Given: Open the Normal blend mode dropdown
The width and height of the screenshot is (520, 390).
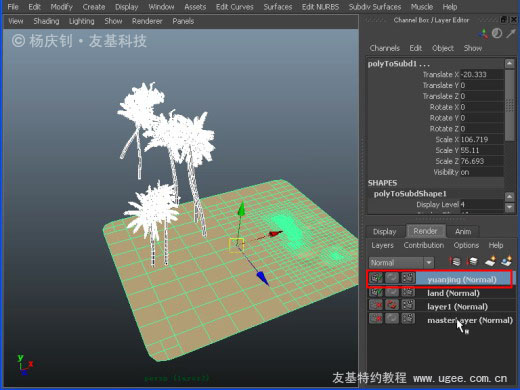Looking at the screenshot, I should click(401, 263).
